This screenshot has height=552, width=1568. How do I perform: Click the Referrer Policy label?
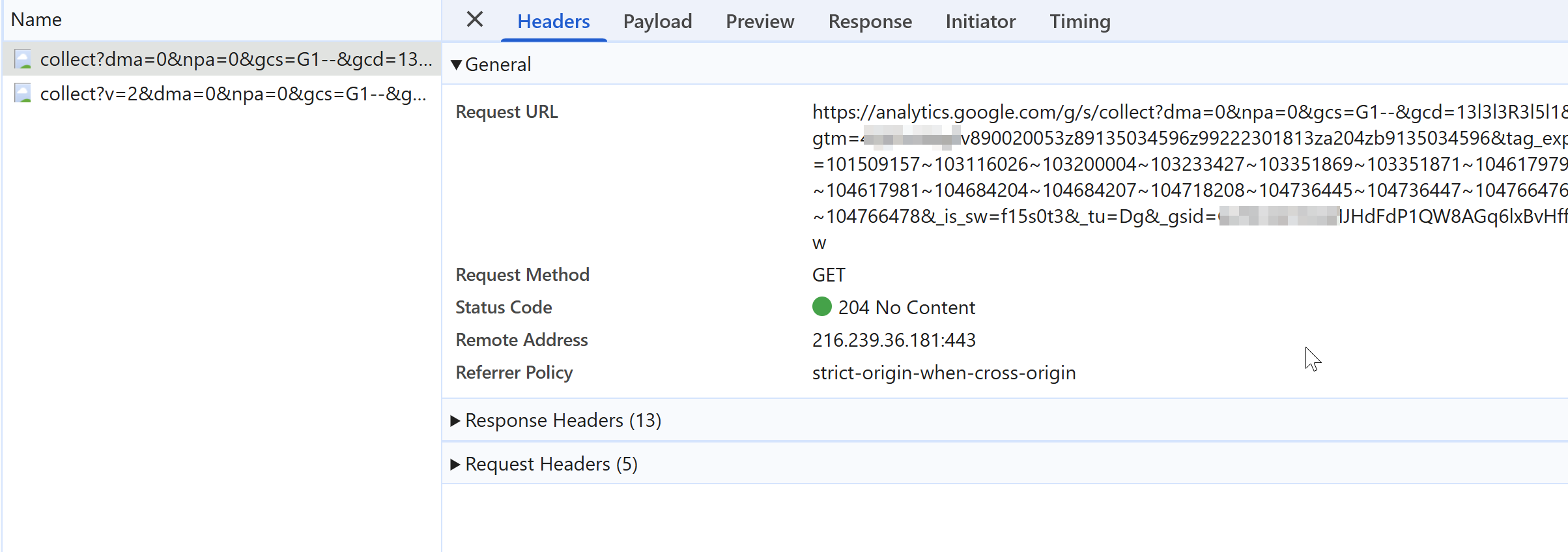(514, 373)
